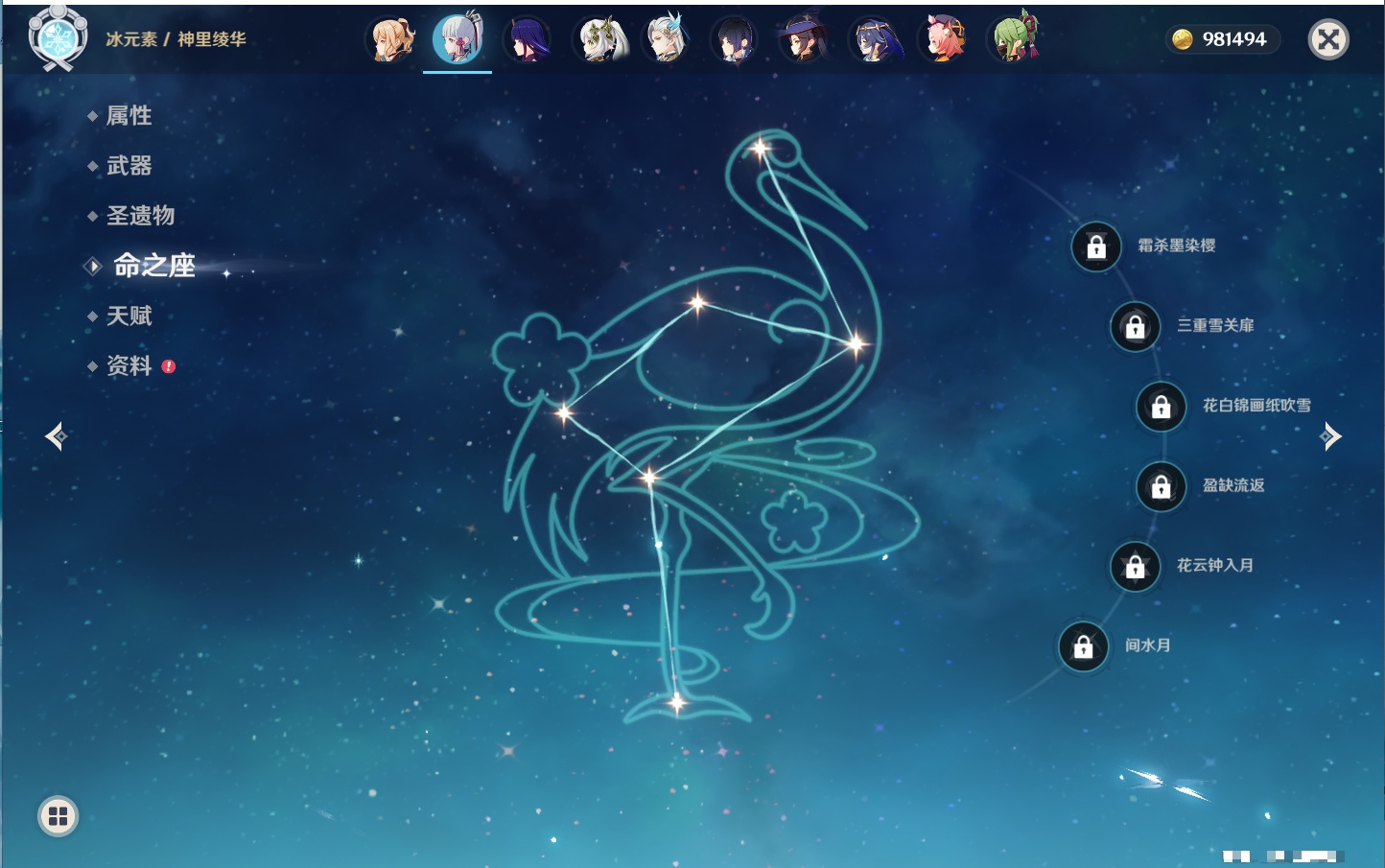1385x868 pixels.
Task: Go to next character with right arrow
Action: coord(1330,436)
